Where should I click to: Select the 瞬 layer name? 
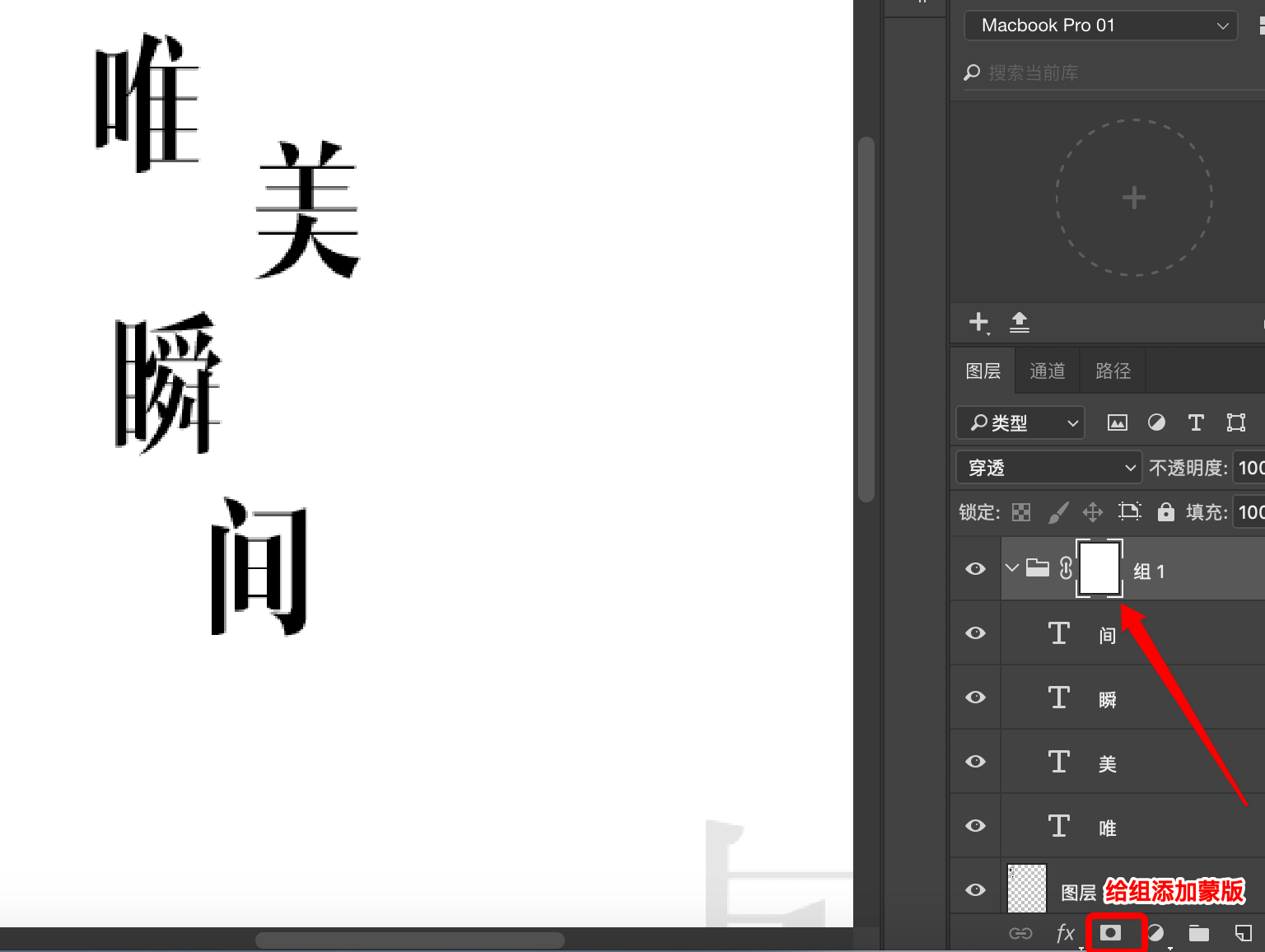(x=1108, y=700)
